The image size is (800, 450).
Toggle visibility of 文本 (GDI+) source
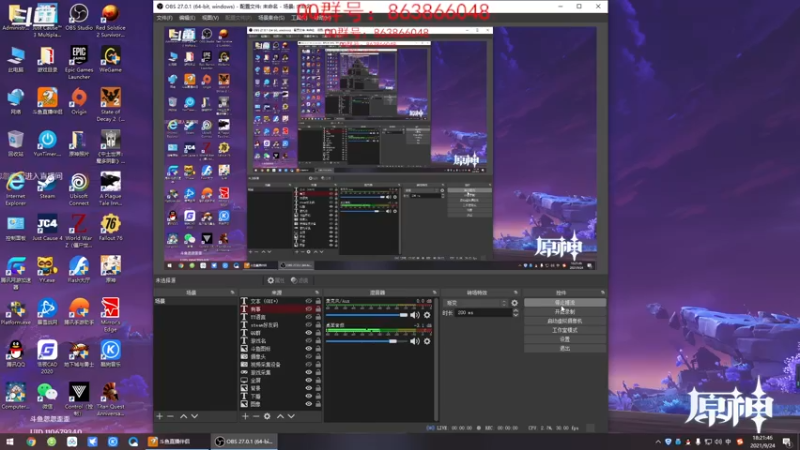pyautogui.click(x=309, y=301)
